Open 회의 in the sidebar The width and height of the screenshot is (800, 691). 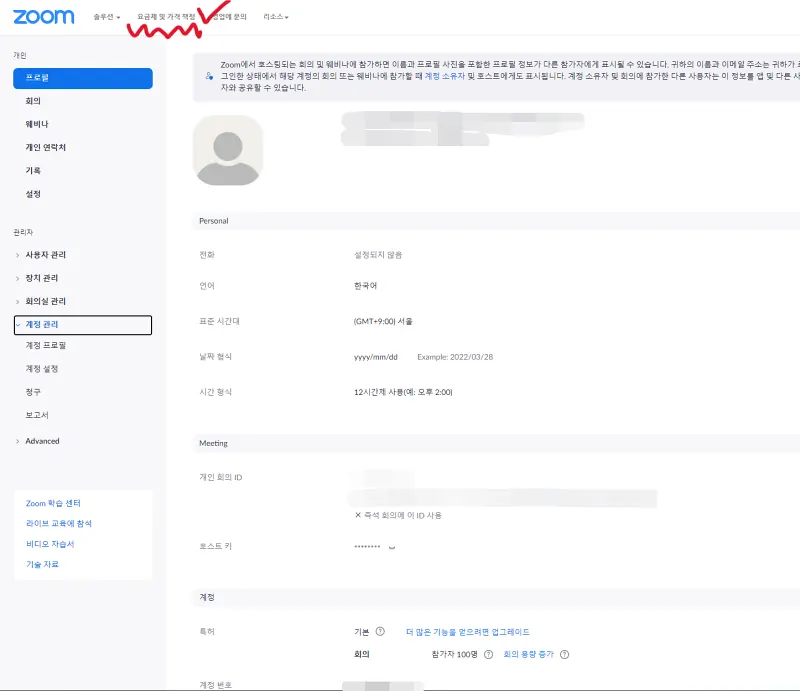(x=33, y=101)
